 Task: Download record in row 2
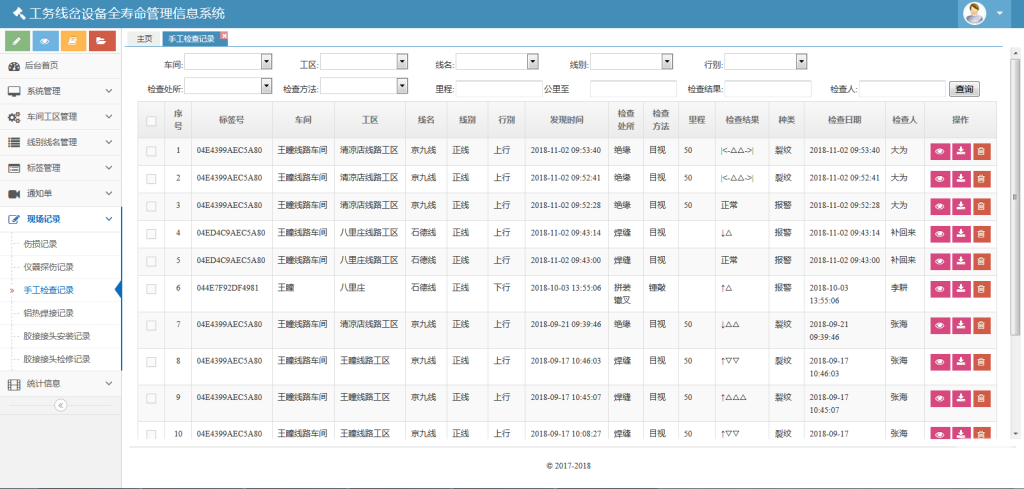tap(961, 178)
